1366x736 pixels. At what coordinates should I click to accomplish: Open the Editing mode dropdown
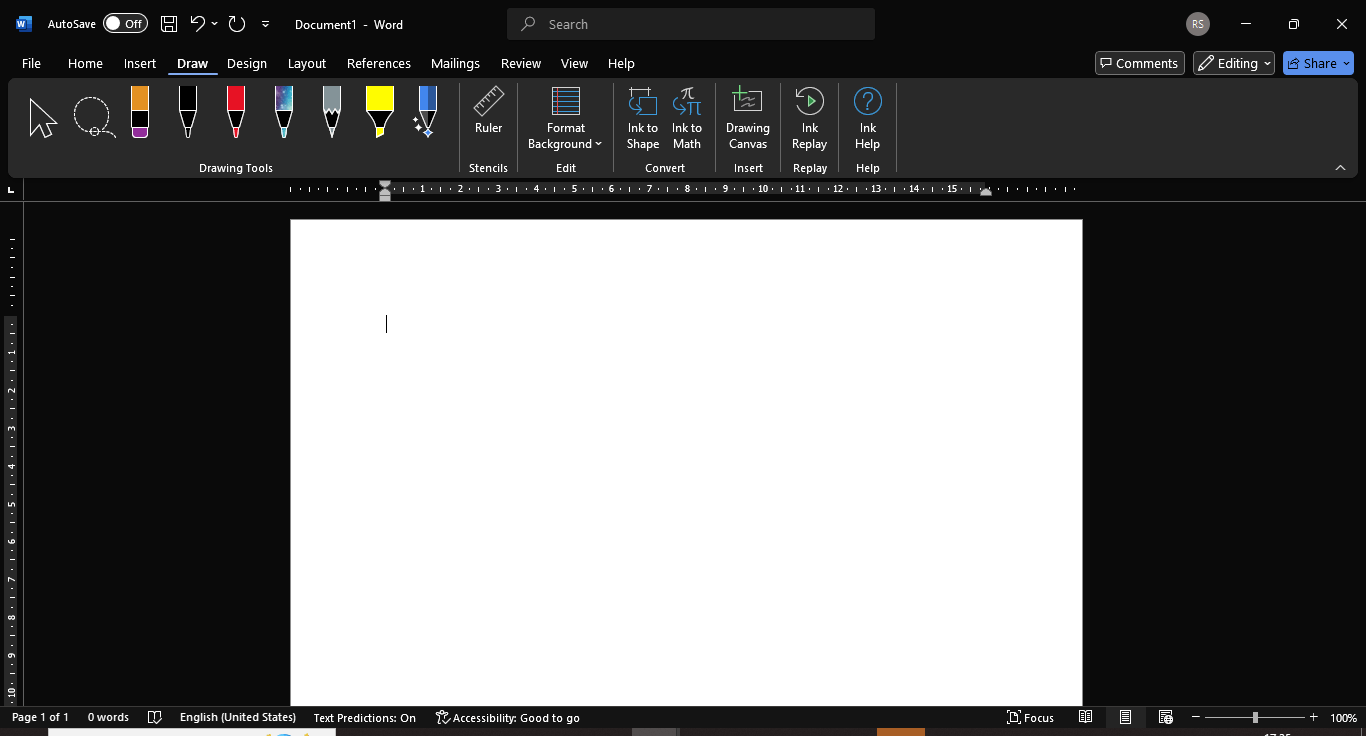pyautogui.click(x=1234, y=63)
